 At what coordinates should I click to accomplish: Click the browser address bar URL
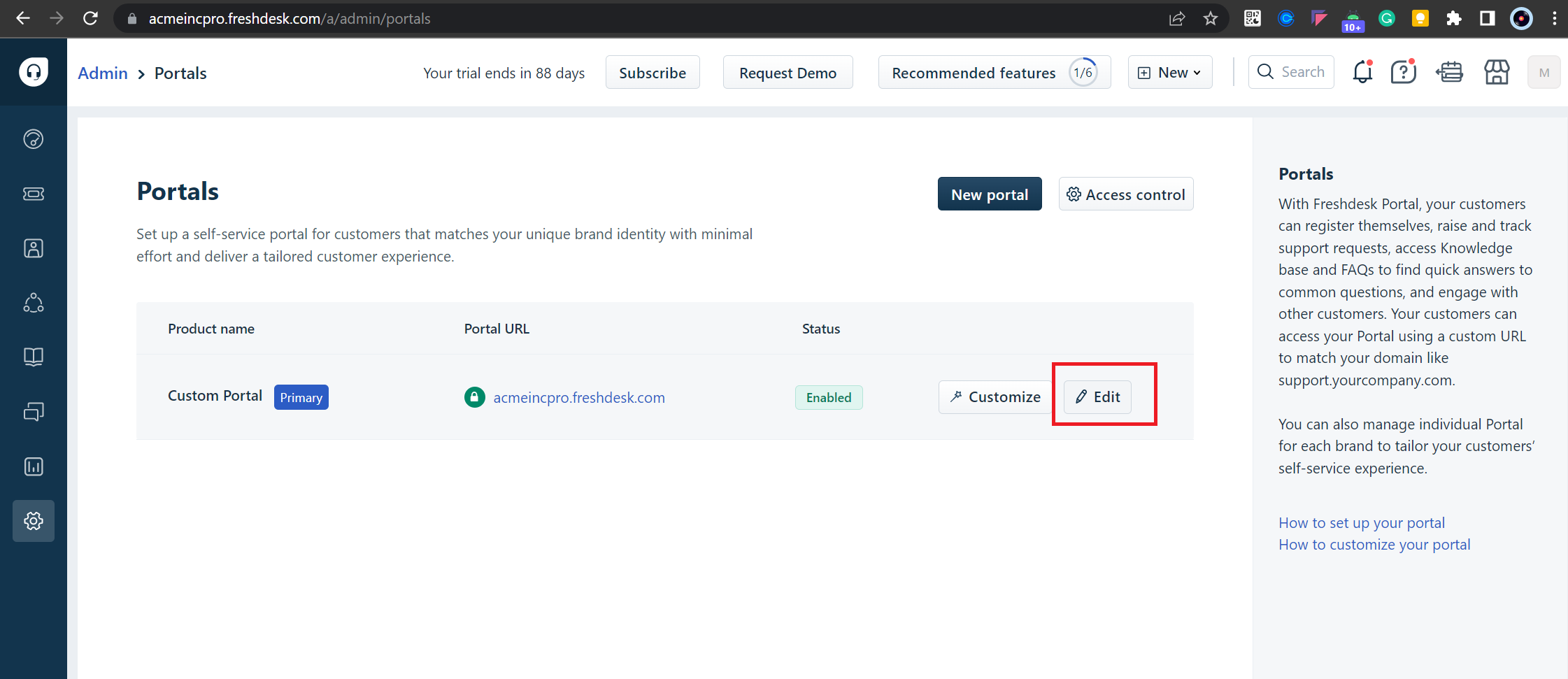290,18
